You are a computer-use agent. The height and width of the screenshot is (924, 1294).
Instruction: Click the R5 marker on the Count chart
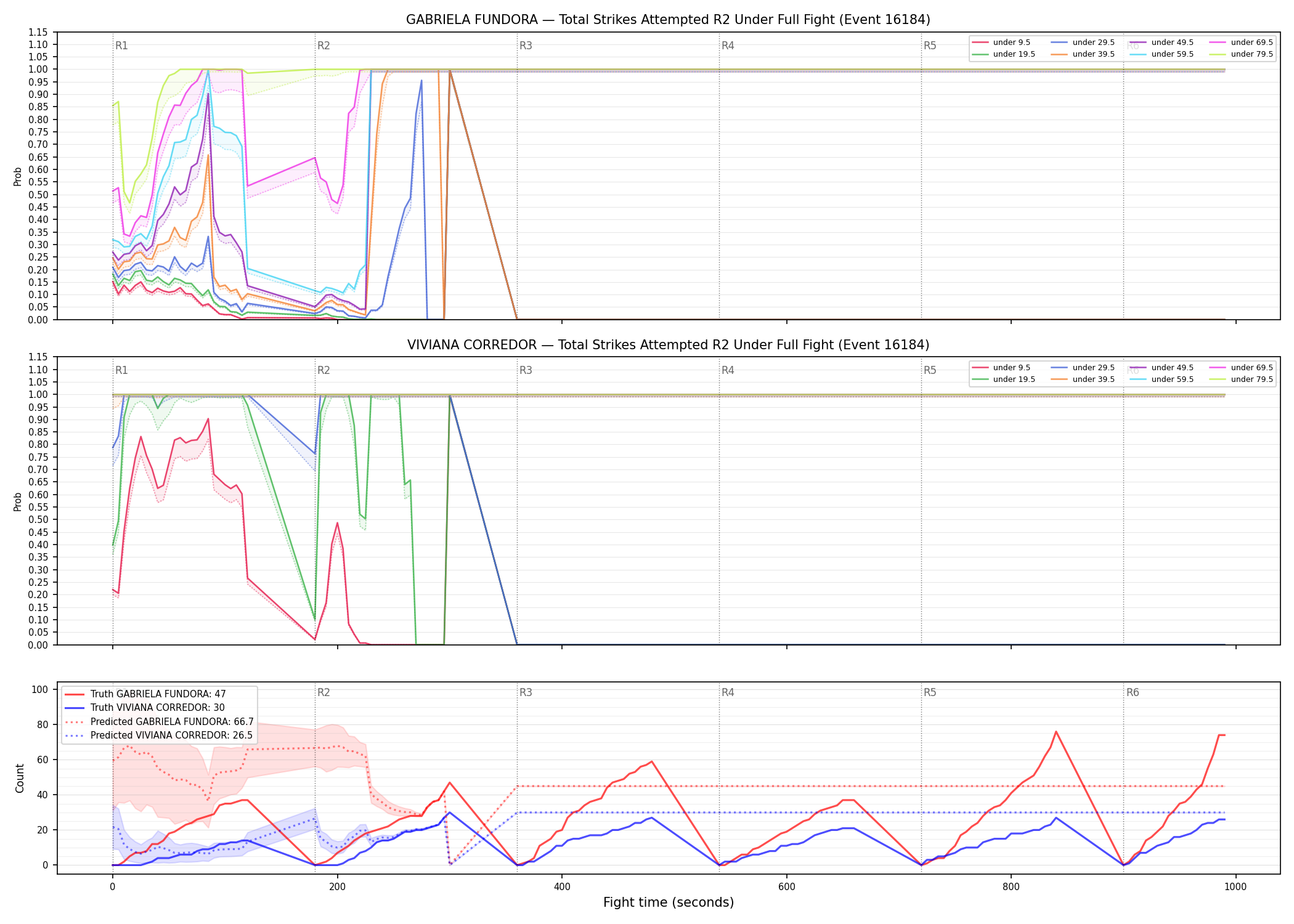point(930,692)
